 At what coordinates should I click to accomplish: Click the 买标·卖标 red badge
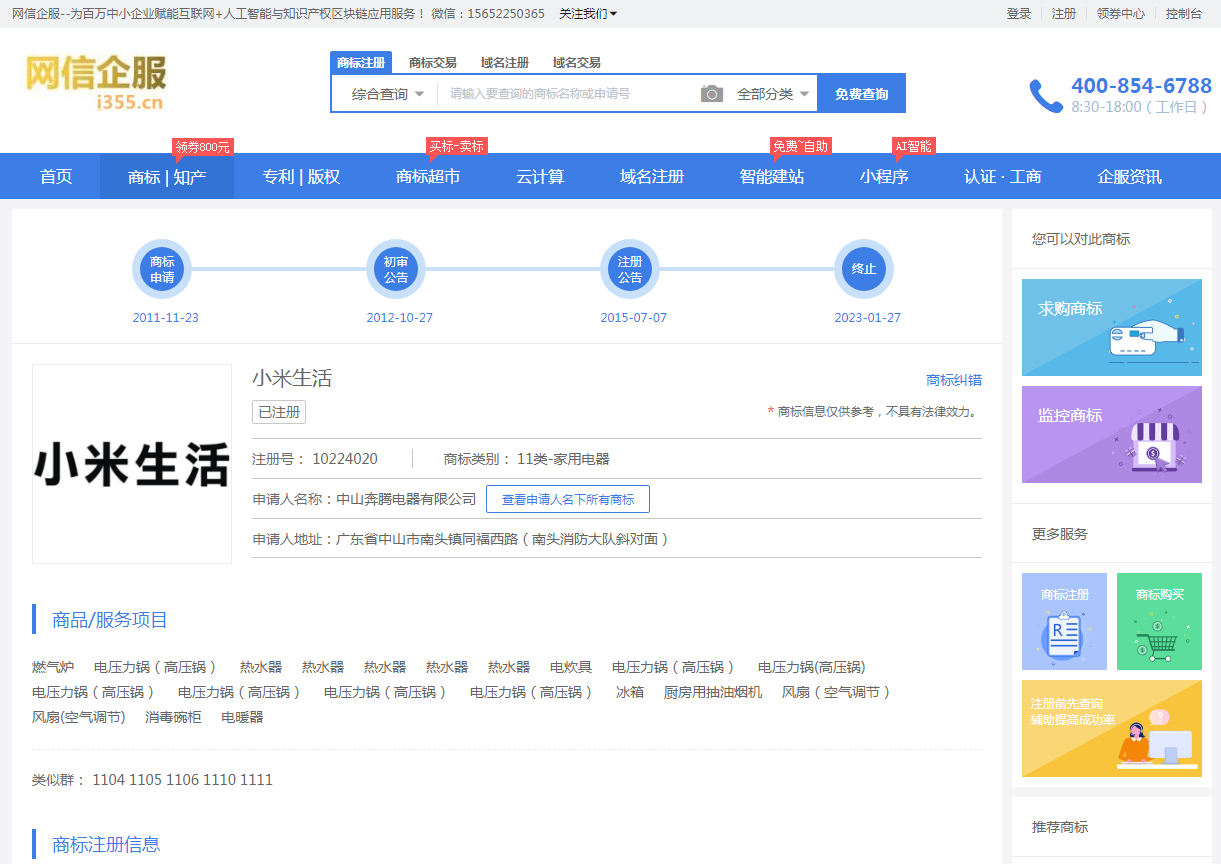coord(457,147)
